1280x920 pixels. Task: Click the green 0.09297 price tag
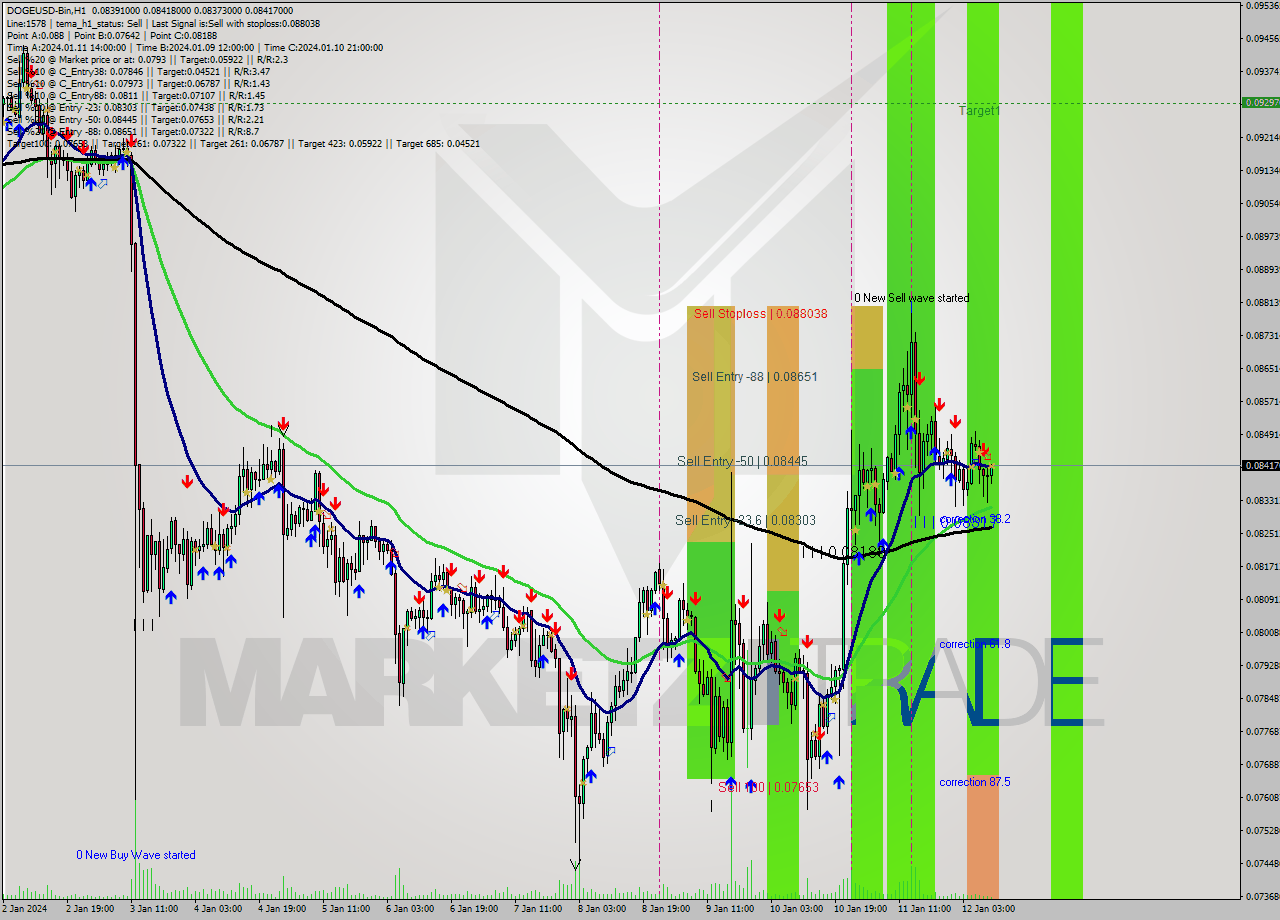coord(1260,102)
